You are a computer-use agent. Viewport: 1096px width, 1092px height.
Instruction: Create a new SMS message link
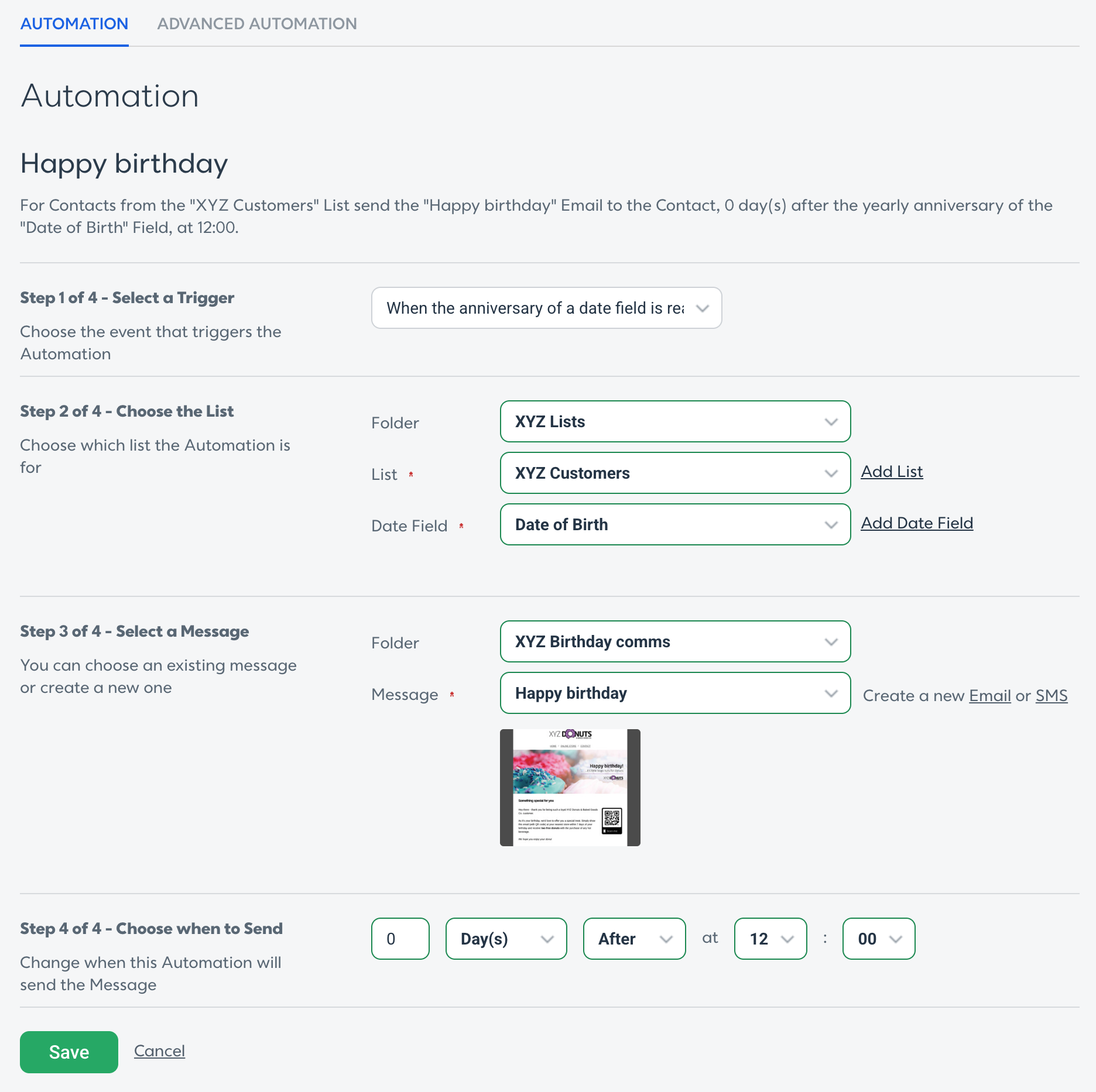click(x=1052, y=695)
